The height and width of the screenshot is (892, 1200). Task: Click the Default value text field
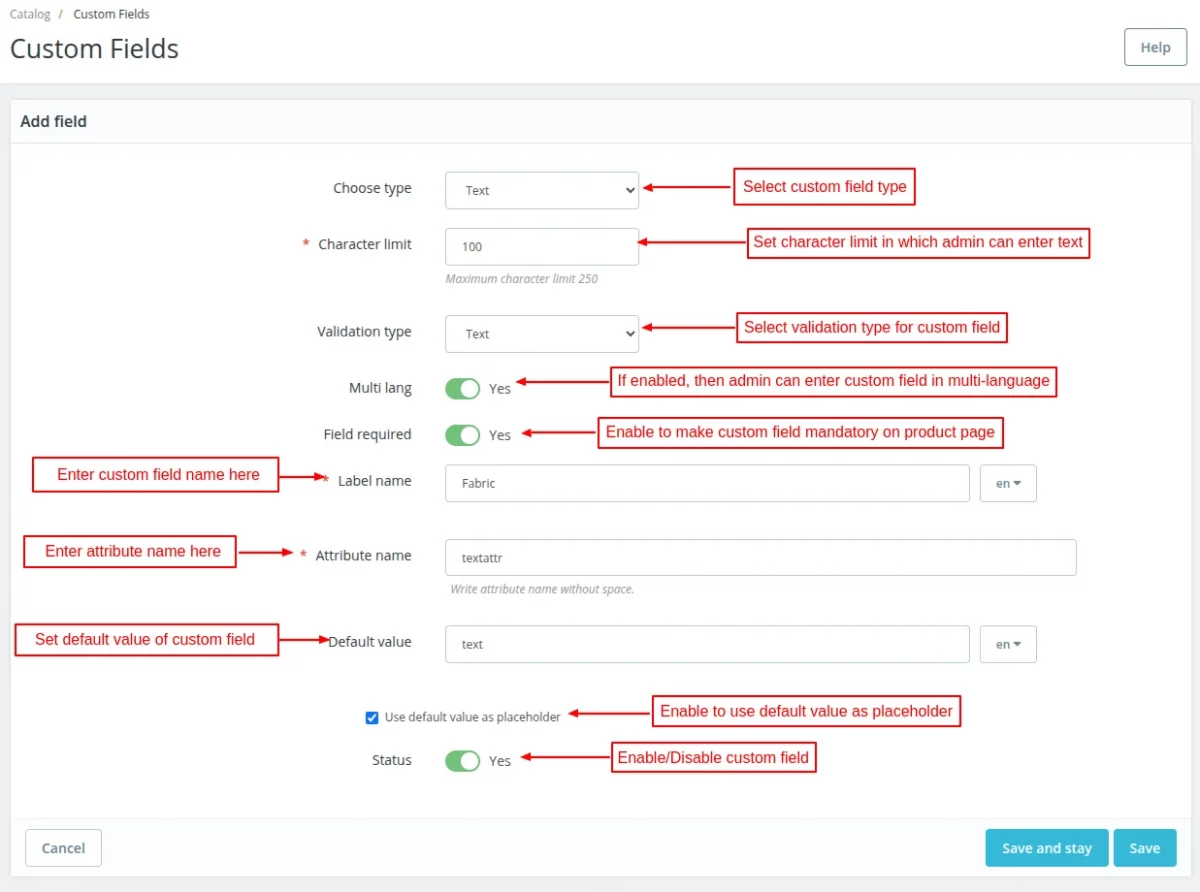click(x=707, y=644)
